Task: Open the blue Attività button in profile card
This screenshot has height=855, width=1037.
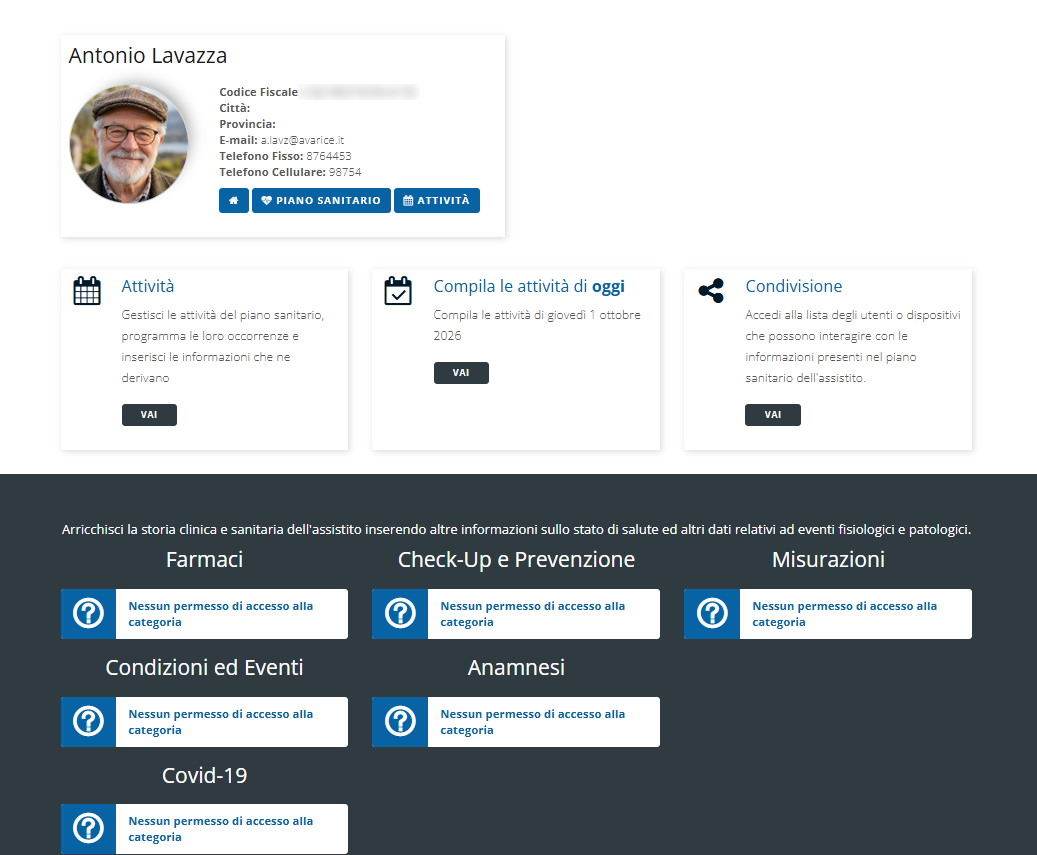Action: [436, 200]
